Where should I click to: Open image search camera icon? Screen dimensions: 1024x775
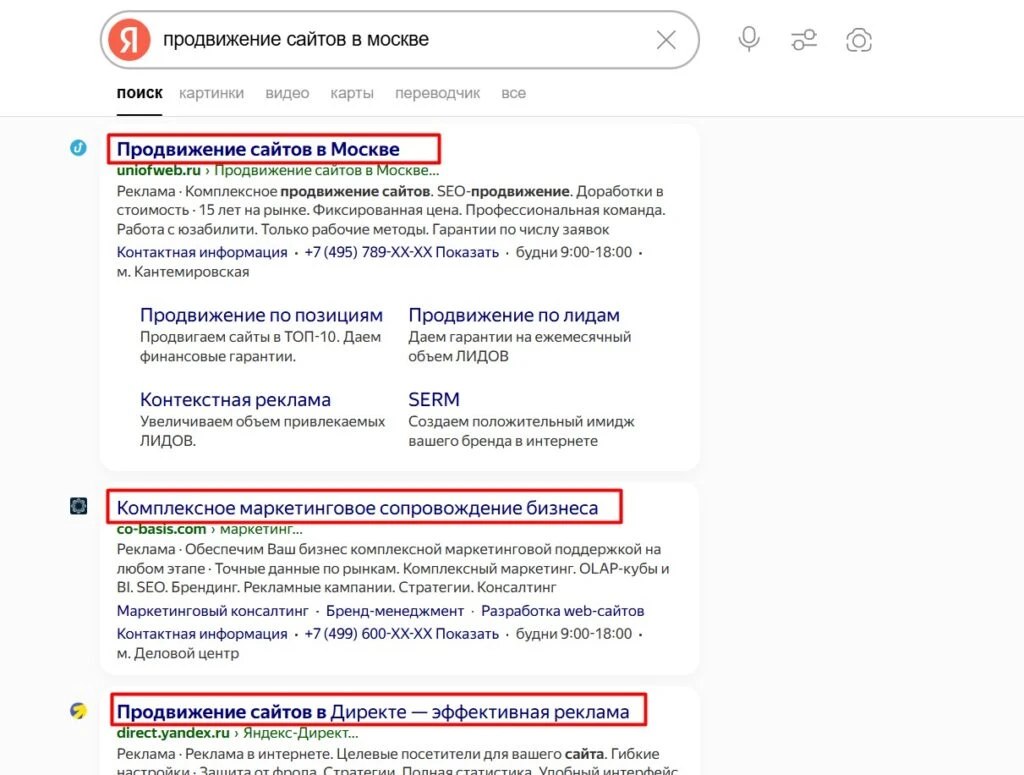pos(859,40)
